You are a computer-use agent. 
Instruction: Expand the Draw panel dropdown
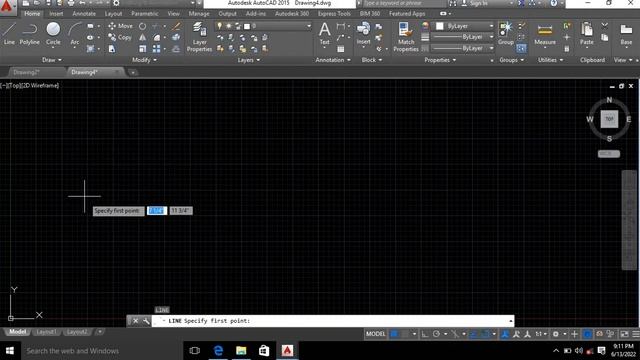pyautogui.click(x=52, y=60)
